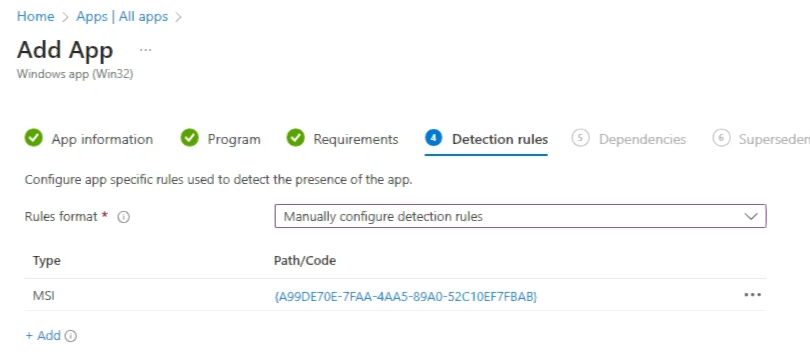810x362 pixels.
Task: Click the green checkmark beside Requirements
Action: [x=295, y=138]
